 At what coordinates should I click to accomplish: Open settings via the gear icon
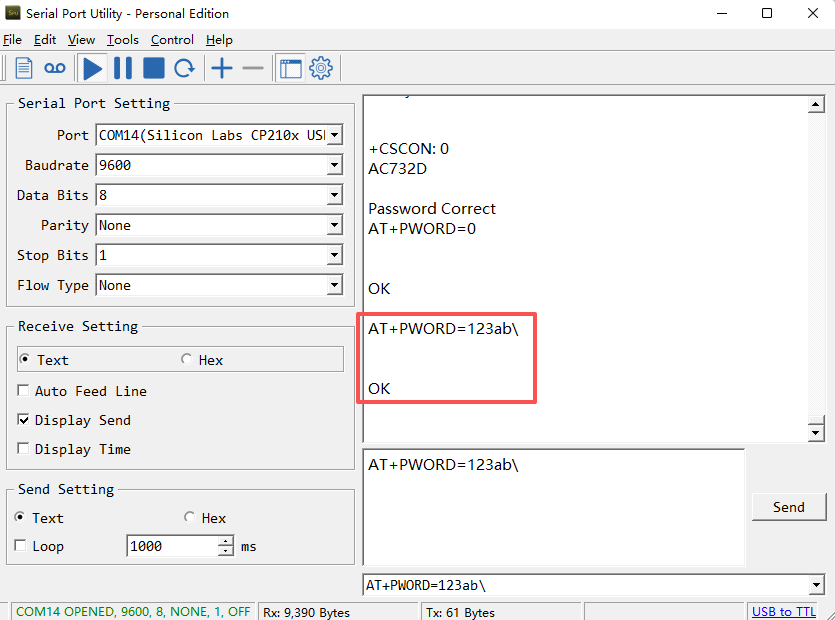(321, 68)
